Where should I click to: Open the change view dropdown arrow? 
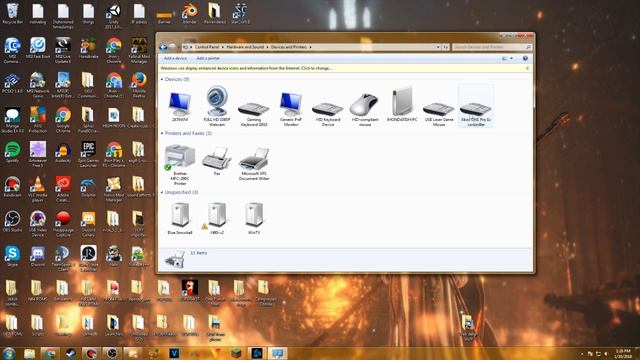[511, 59]
